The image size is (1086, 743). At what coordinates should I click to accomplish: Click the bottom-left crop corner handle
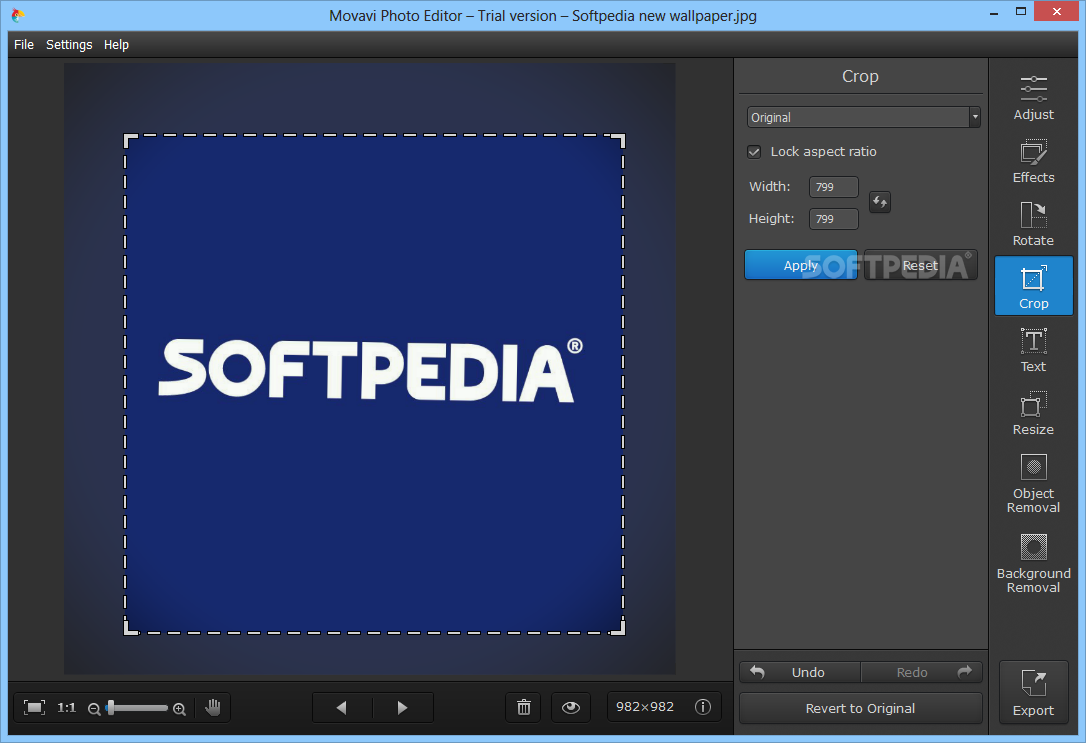point(130,627)
